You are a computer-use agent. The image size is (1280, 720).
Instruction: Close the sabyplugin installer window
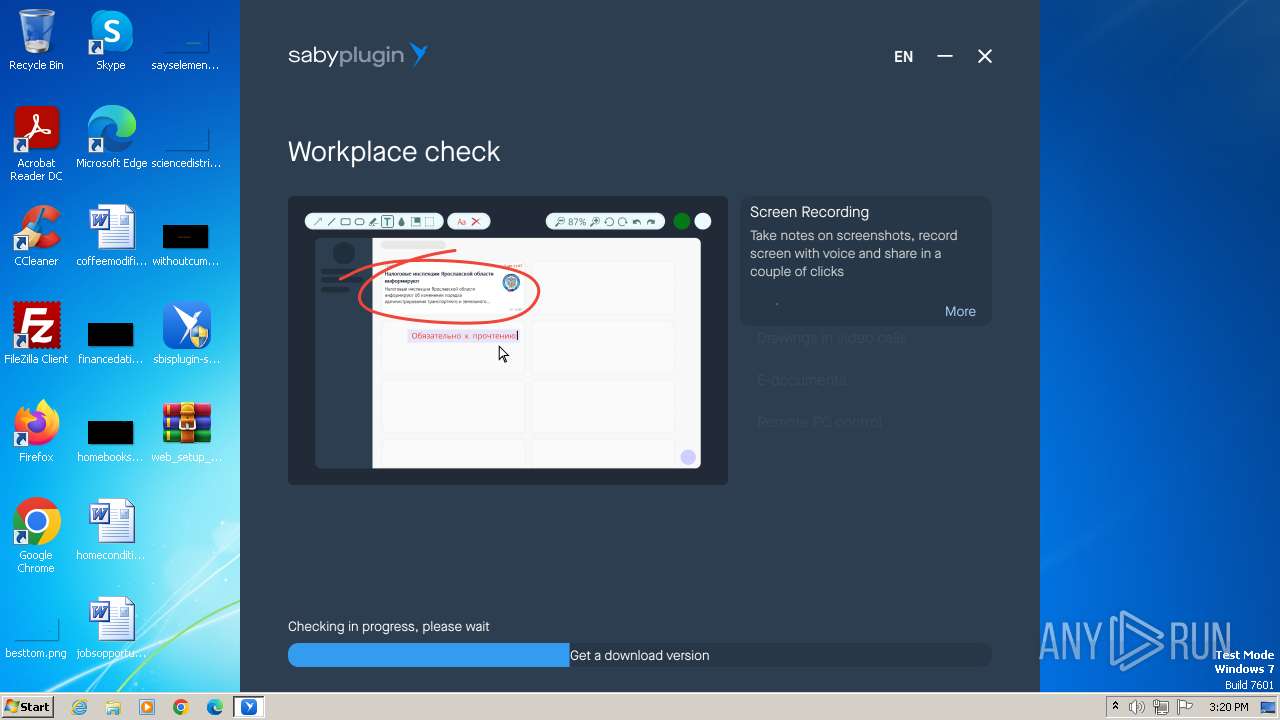(985, 57)
